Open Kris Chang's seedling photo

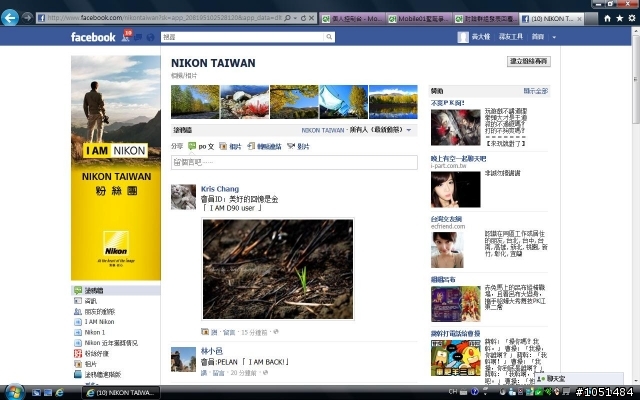point(278,269)
